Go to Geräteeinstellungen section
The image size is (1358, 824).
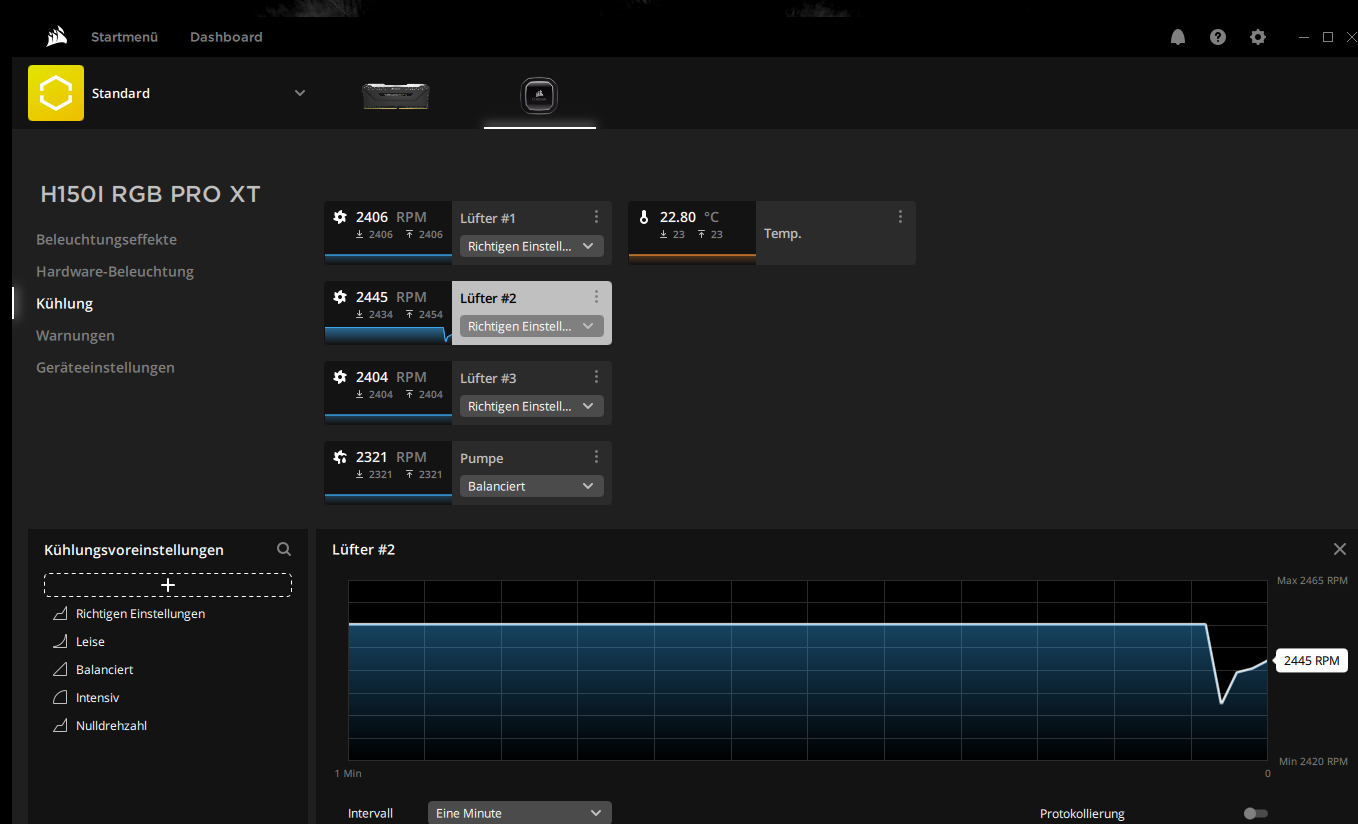[105, 368]
